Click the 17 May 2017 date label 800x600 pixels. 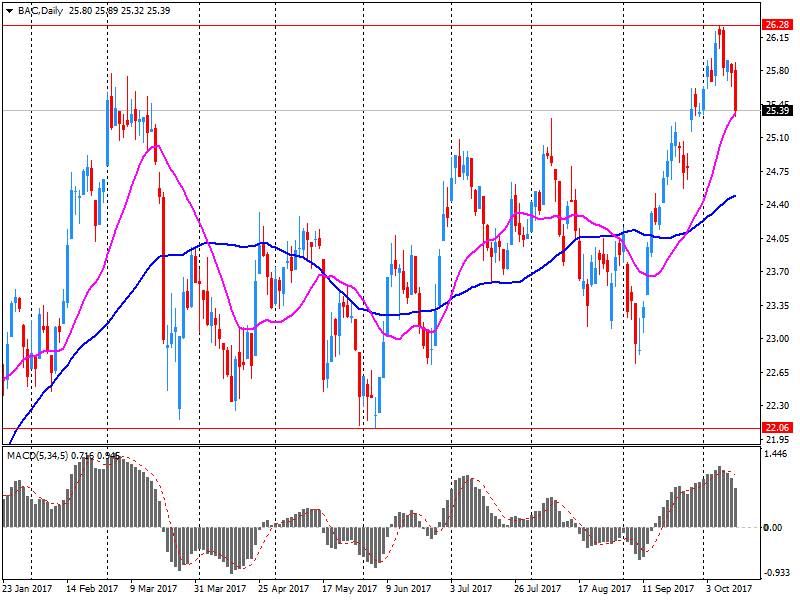point(349,589)
